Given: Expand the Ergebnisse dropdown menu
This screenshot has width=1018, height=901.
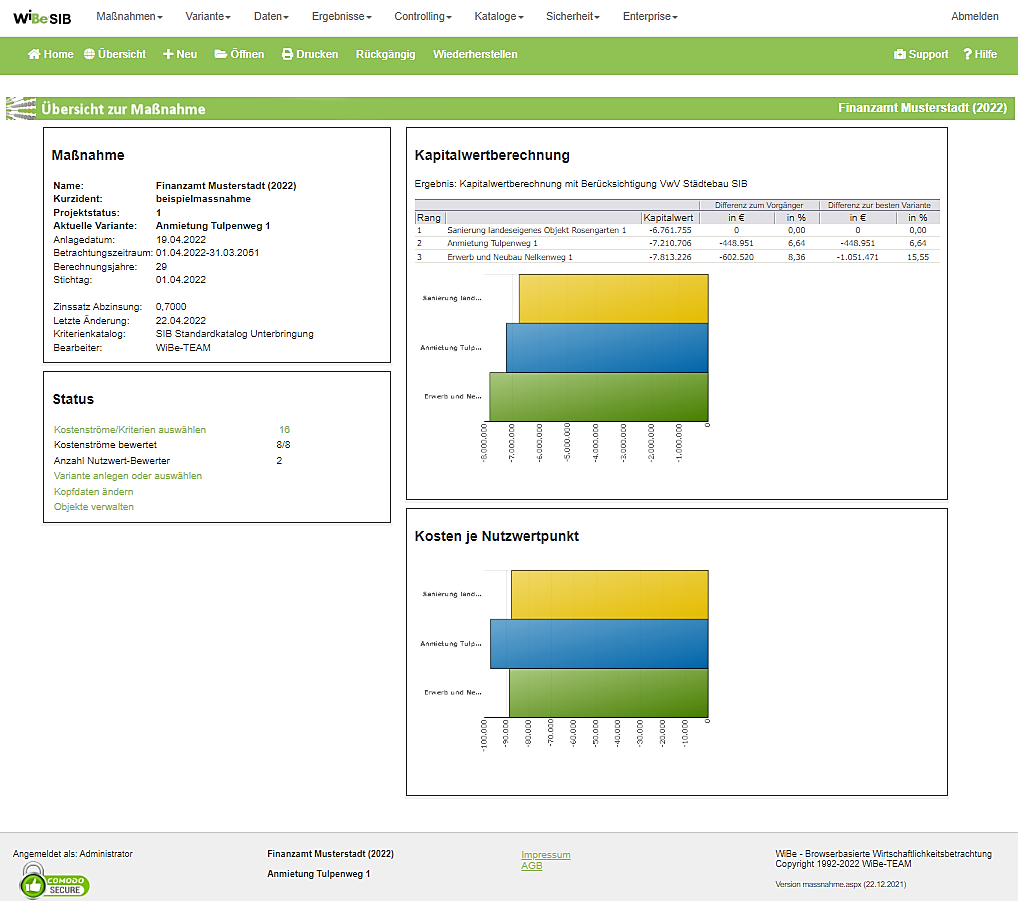Looking at the screenshot, I should [341, 17].
